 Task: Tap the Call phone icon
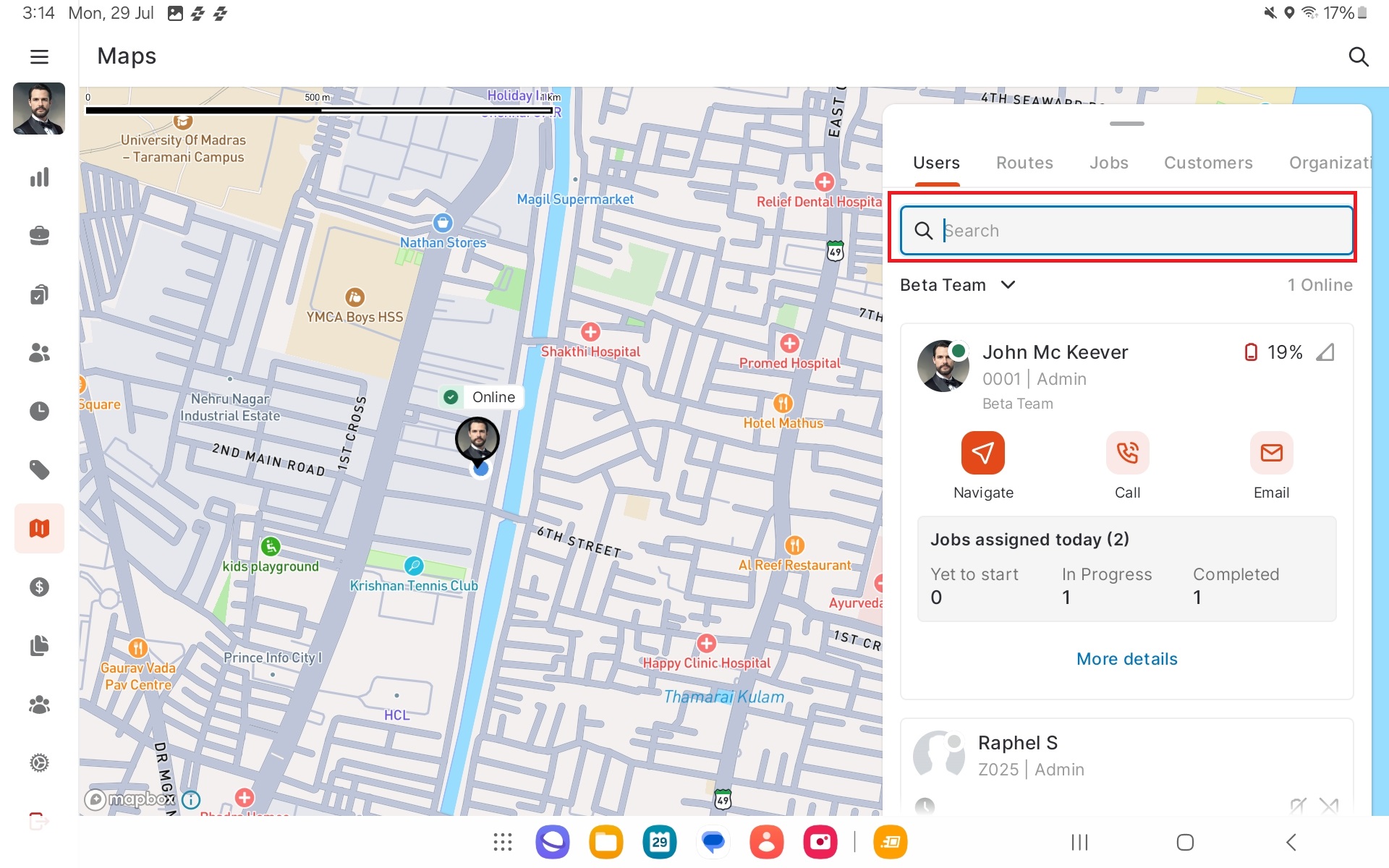1126,454
